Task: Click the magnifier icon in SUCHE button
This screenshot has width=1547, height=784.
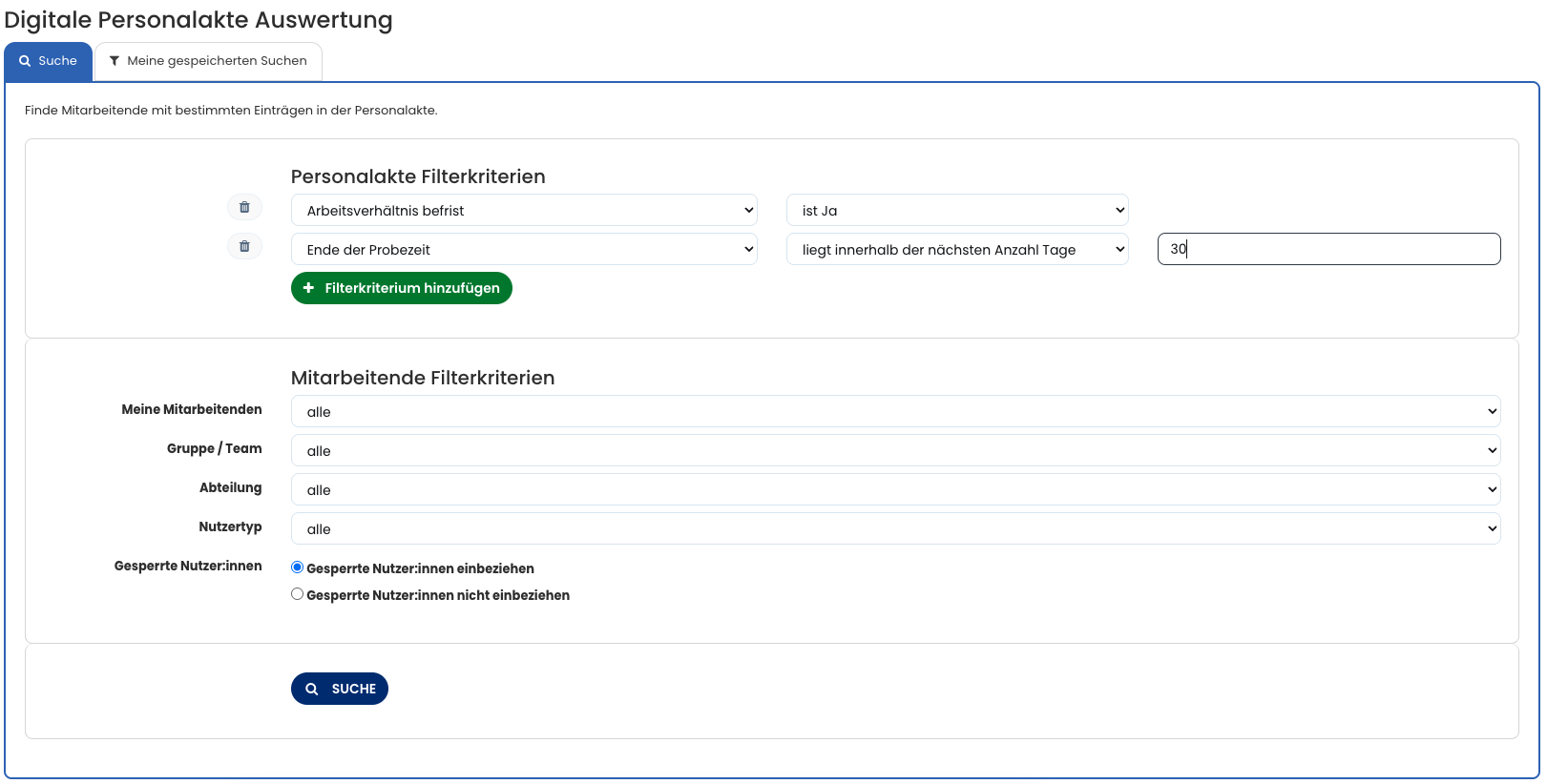Action: (312, 689)
